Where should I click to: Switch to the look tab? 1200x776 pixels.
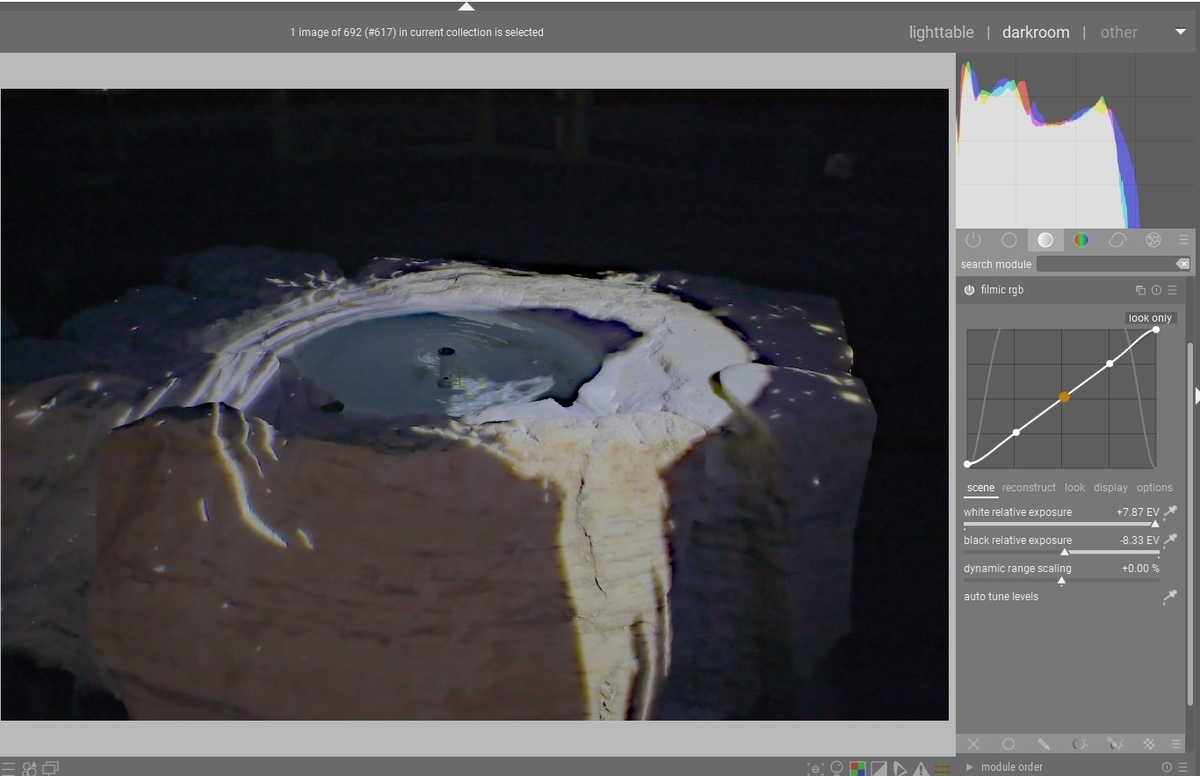1075,488
